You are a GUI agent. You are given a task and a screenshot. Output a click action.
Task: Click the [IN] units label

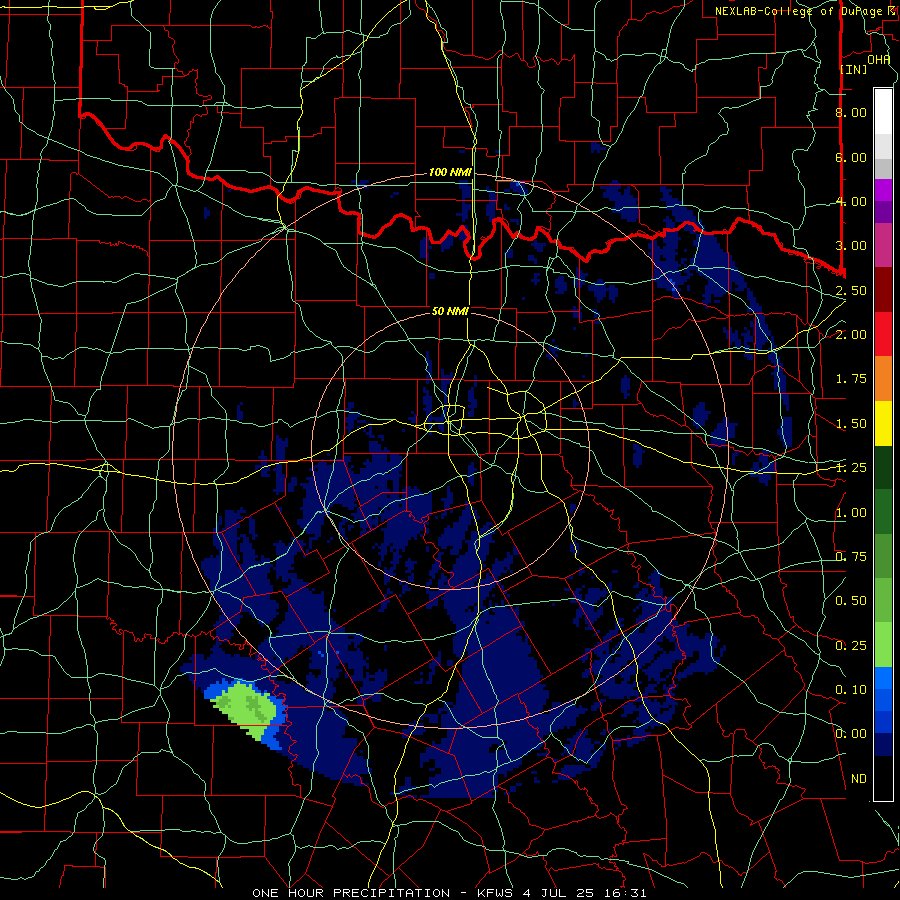[x=854, y=69]
